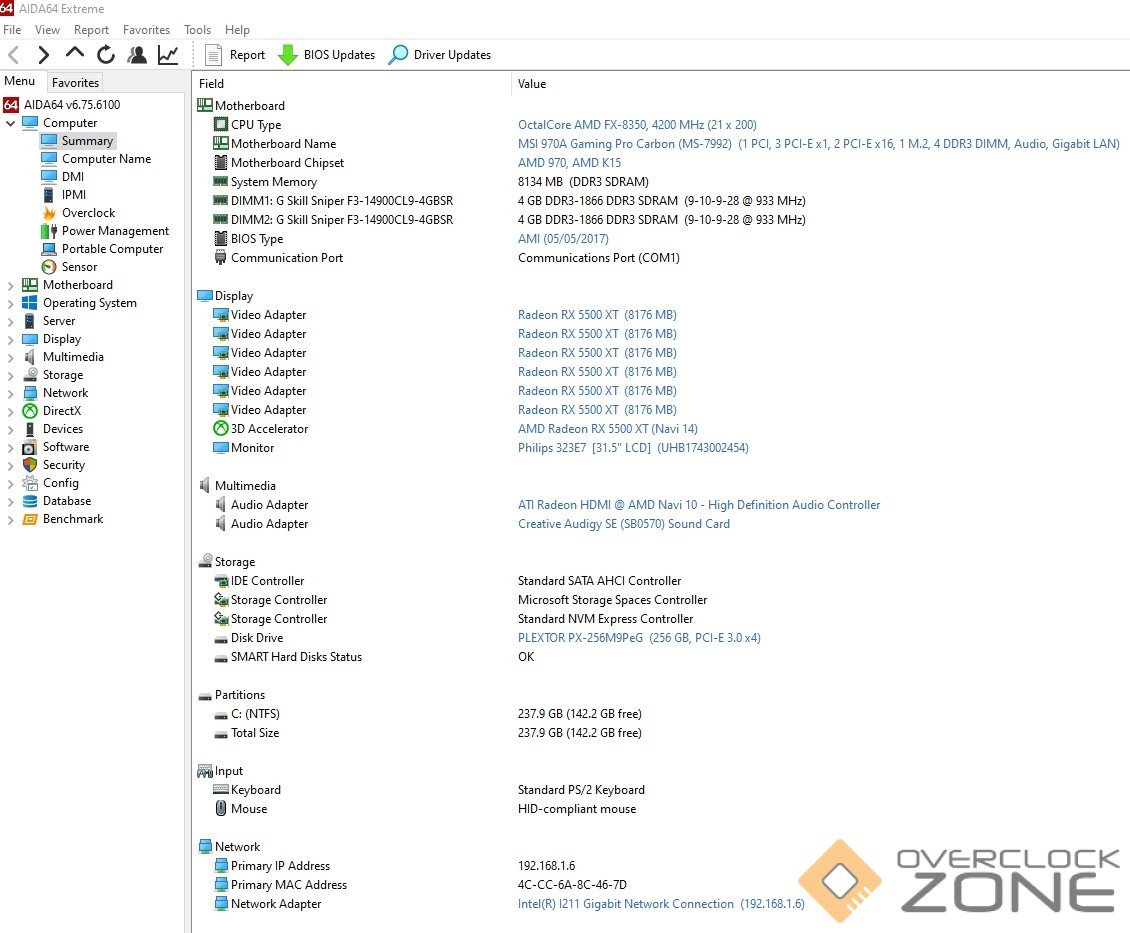Expand the DirectX tree node
Viewport: 1130px width, 933px height.
point(11,411)
